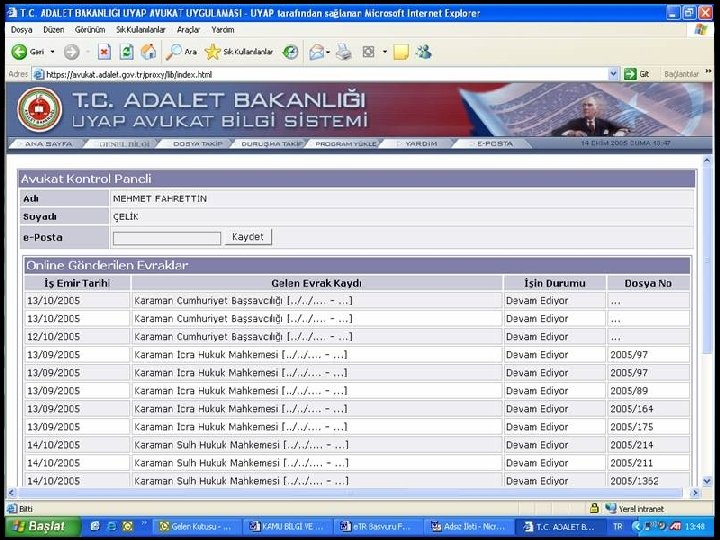The width and height of the screenshot is (720, 540).
Task: Switch to KAMU BİLGİ VE taskbar window
Action: [x=289, y=527]
